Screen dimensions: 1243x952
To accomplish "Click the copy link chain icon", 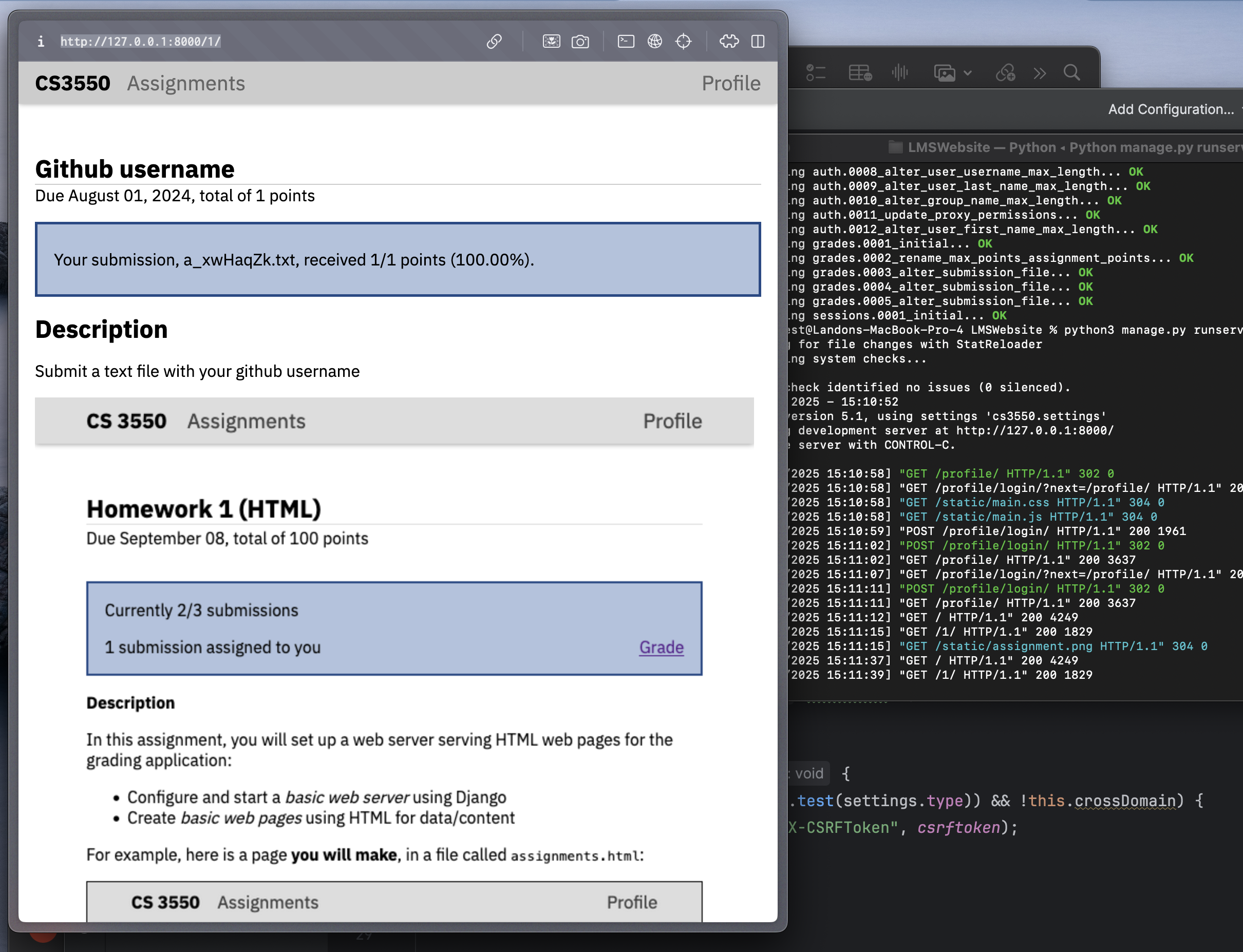I will tap(494, 42).
